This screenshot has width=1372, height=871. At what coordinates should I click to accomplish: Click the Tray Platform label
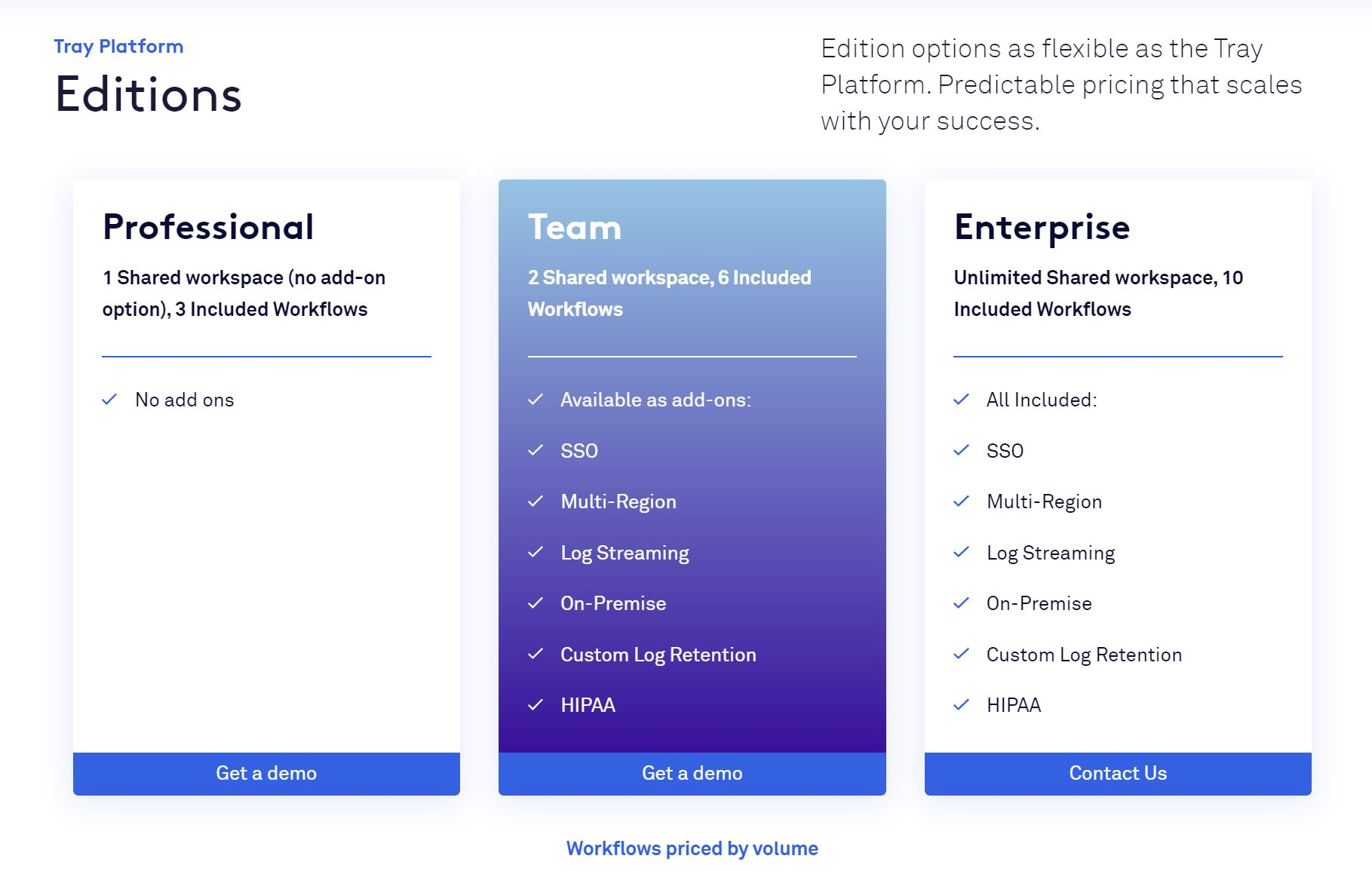pos(118,47)
